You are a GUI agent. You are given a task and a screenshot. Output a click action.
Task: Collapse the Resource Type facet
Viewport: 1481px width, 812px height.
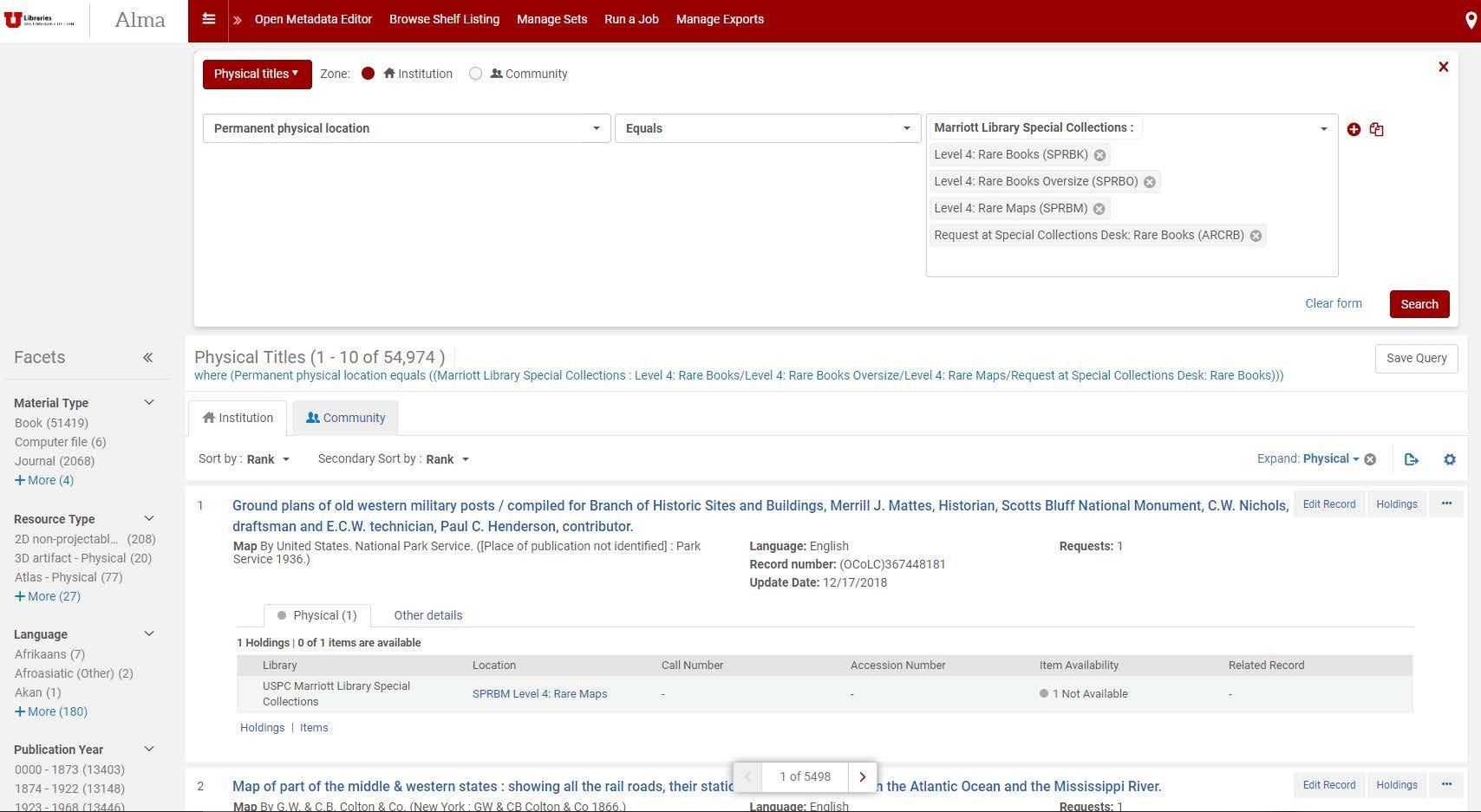coord(149,518)
